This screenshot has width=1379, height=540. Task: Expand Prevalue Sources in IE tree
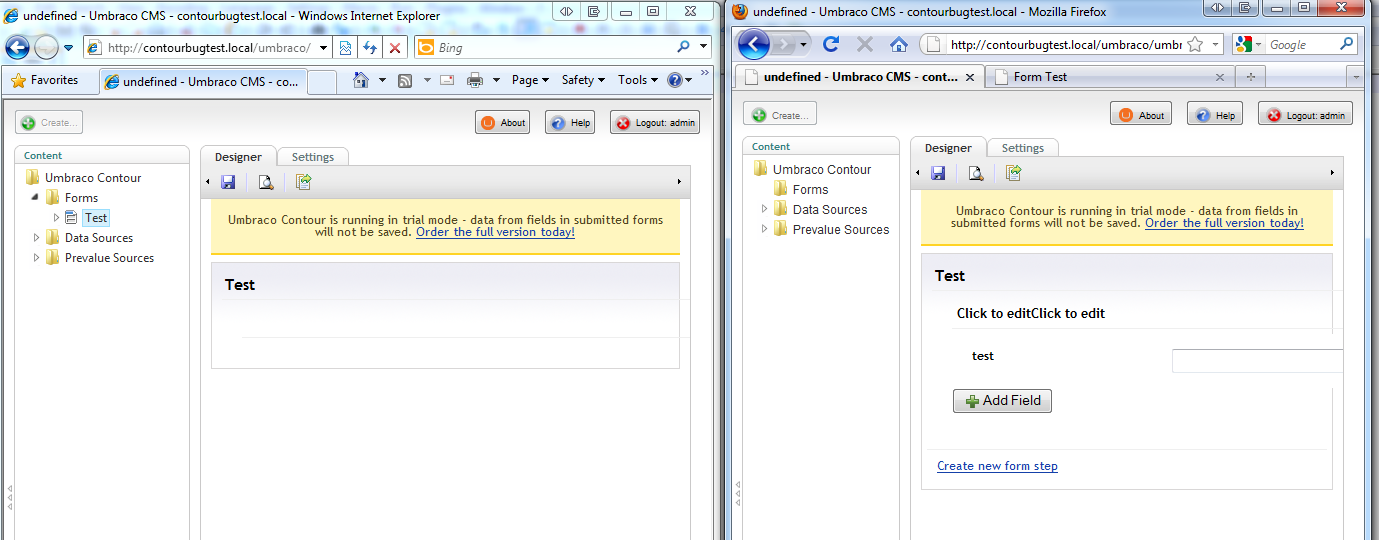(x=37, y=258)
